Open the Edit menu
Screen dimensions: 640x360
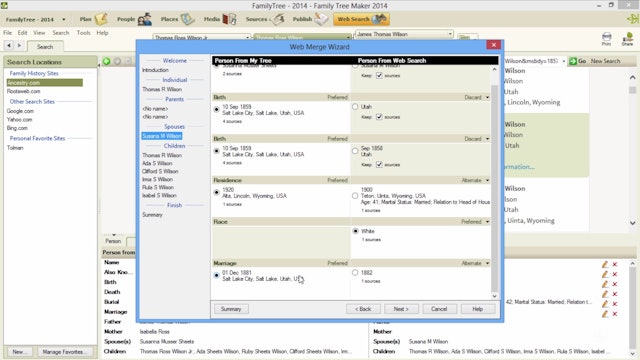pos(22,33)
